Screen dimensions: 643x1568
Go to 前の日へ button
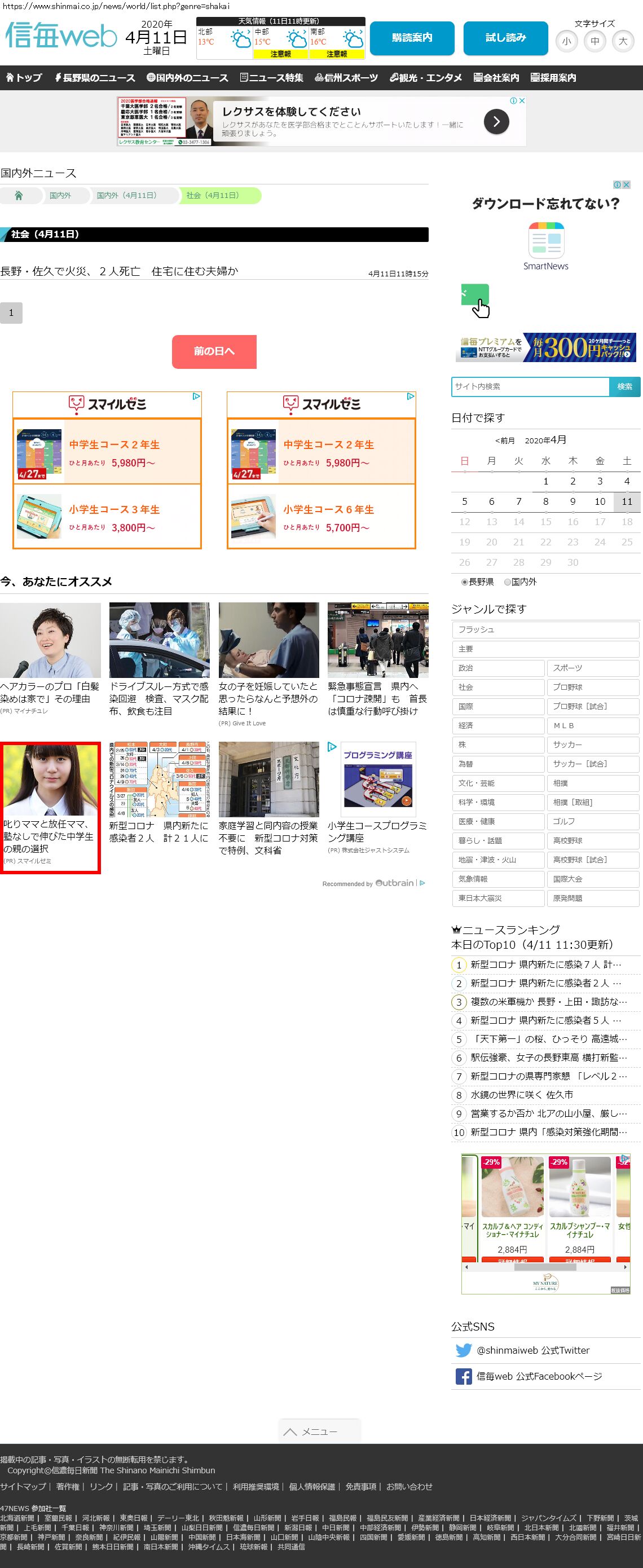click(214, 351)
